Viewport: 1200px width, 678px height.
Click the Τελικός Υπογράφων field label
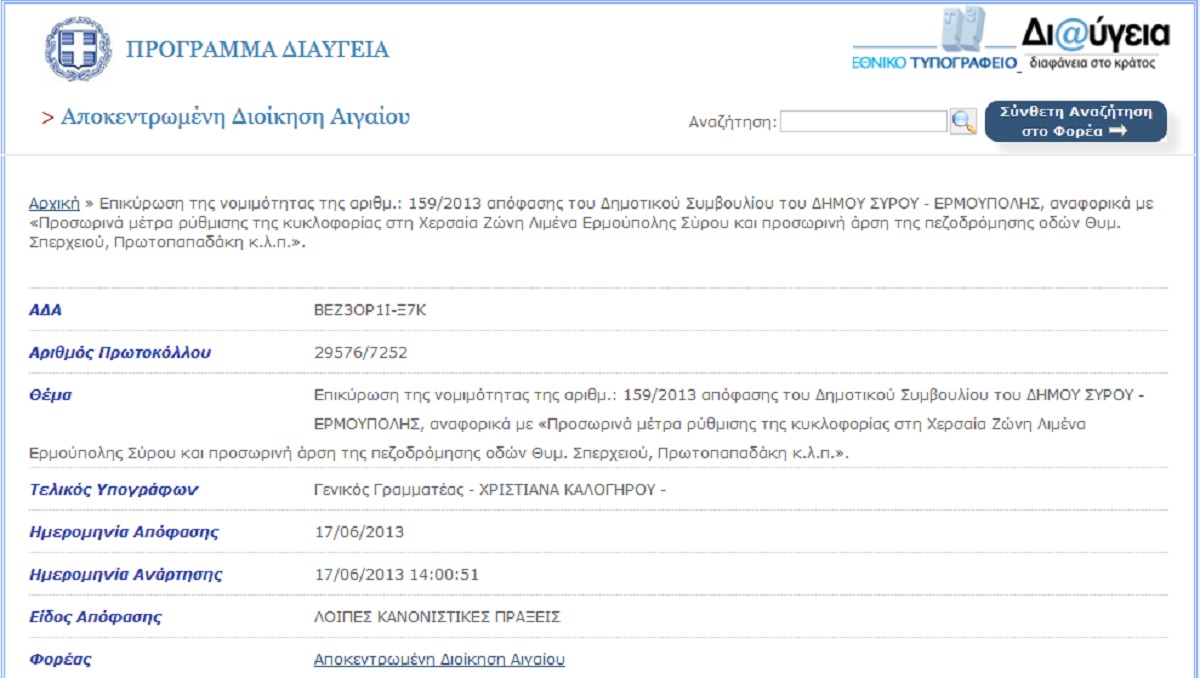pos(114,490)
